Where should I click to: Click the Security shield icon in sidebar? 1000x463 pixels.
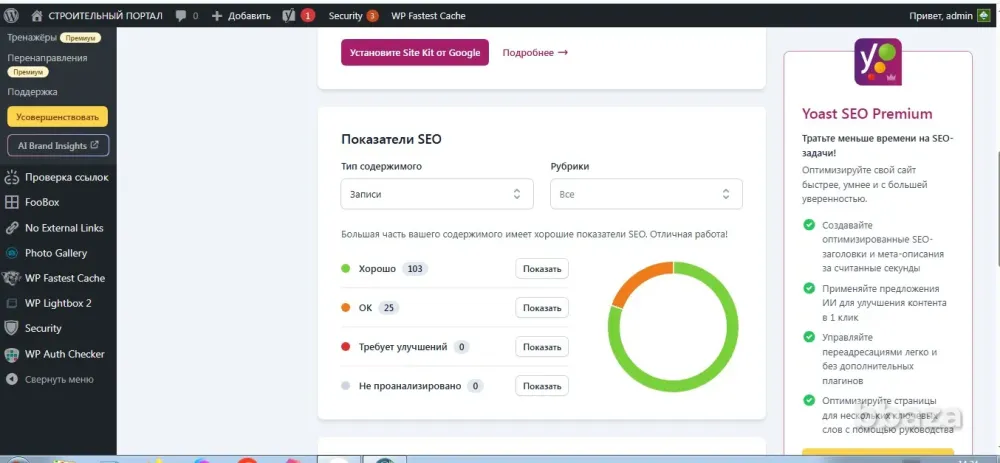coord(11,328)
